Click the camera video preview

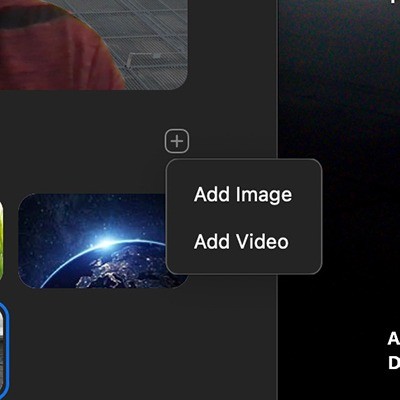pyautogui.click(x=94, y=45)
